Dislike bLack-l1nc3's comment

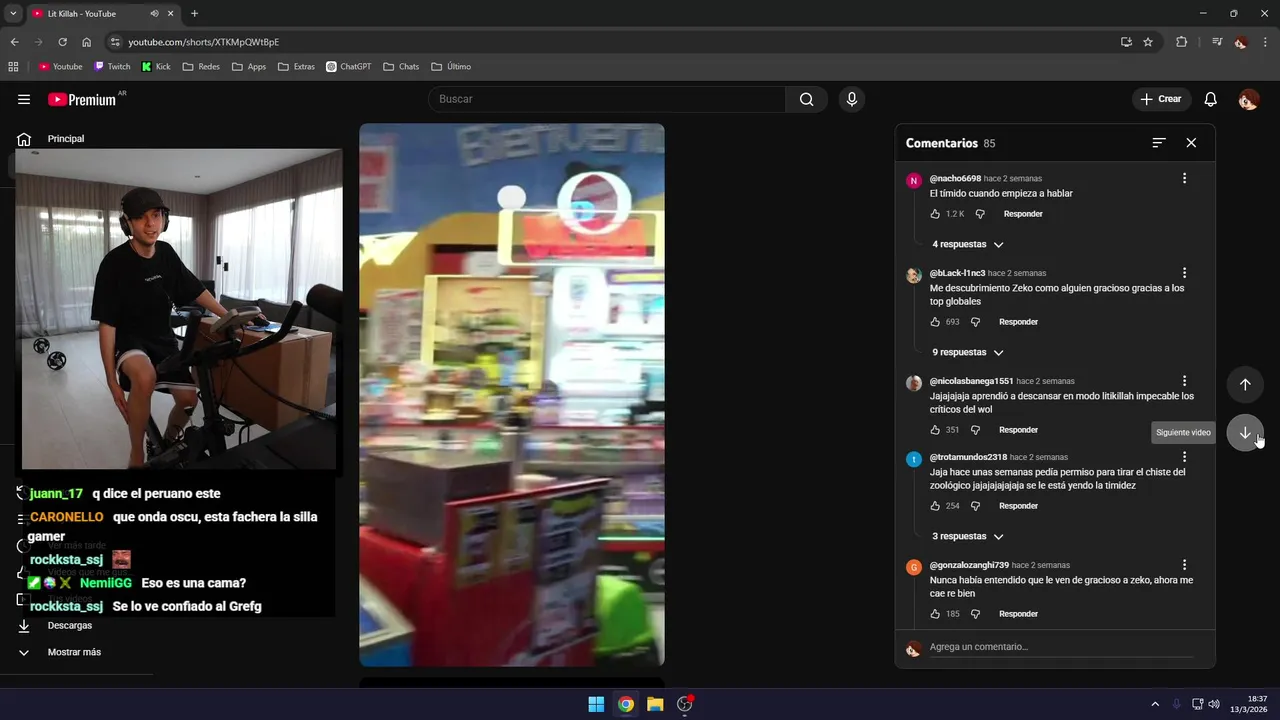pyautogui.click(x=975, y=322)
